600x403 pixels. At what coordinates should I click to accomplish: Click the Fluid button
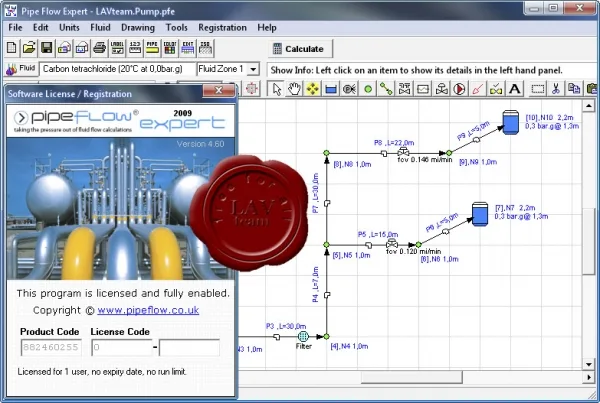coord(21,69)
